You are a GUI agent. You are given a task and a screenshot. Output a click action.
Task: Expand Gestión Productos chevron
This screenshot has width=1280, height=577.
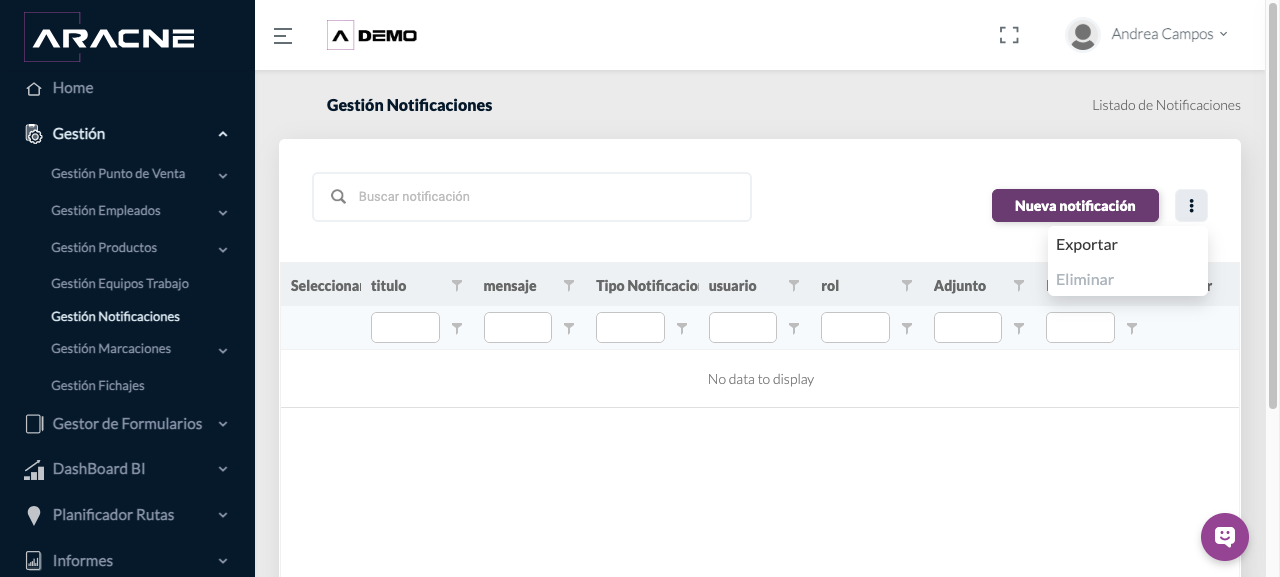[222, 250]
